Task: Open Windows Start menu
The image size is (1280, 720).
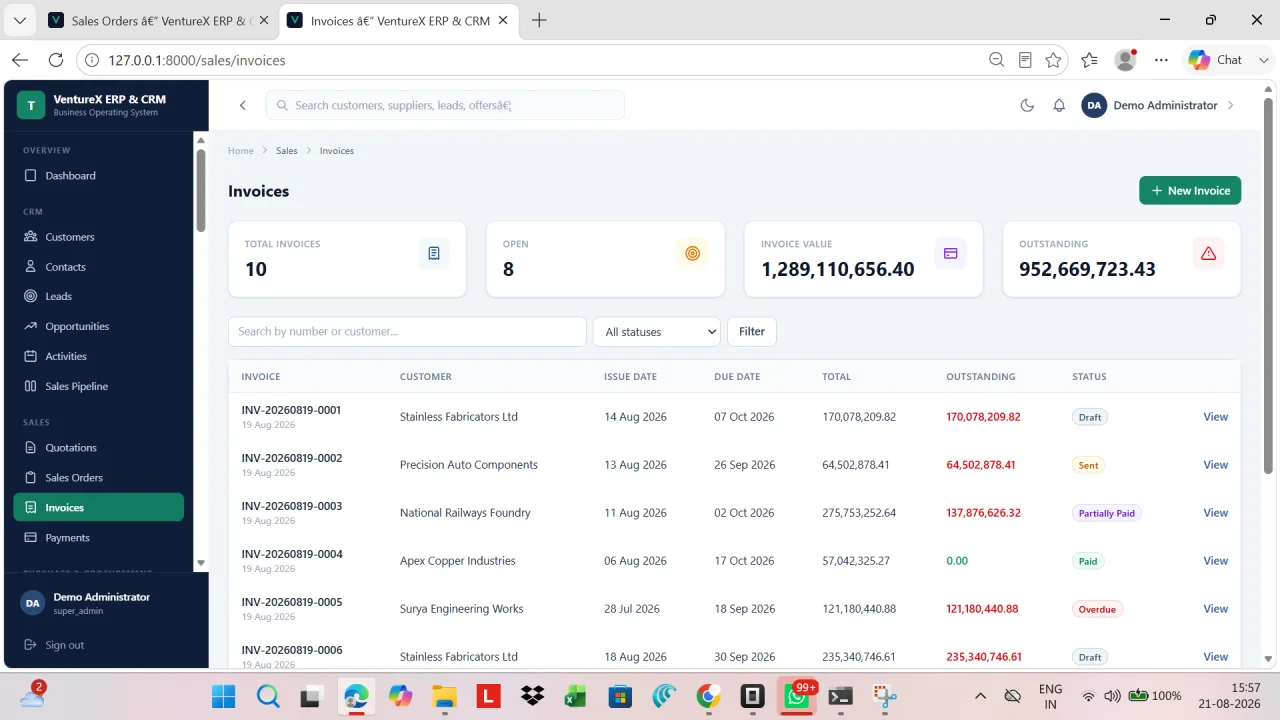Action: coord(224,696)
